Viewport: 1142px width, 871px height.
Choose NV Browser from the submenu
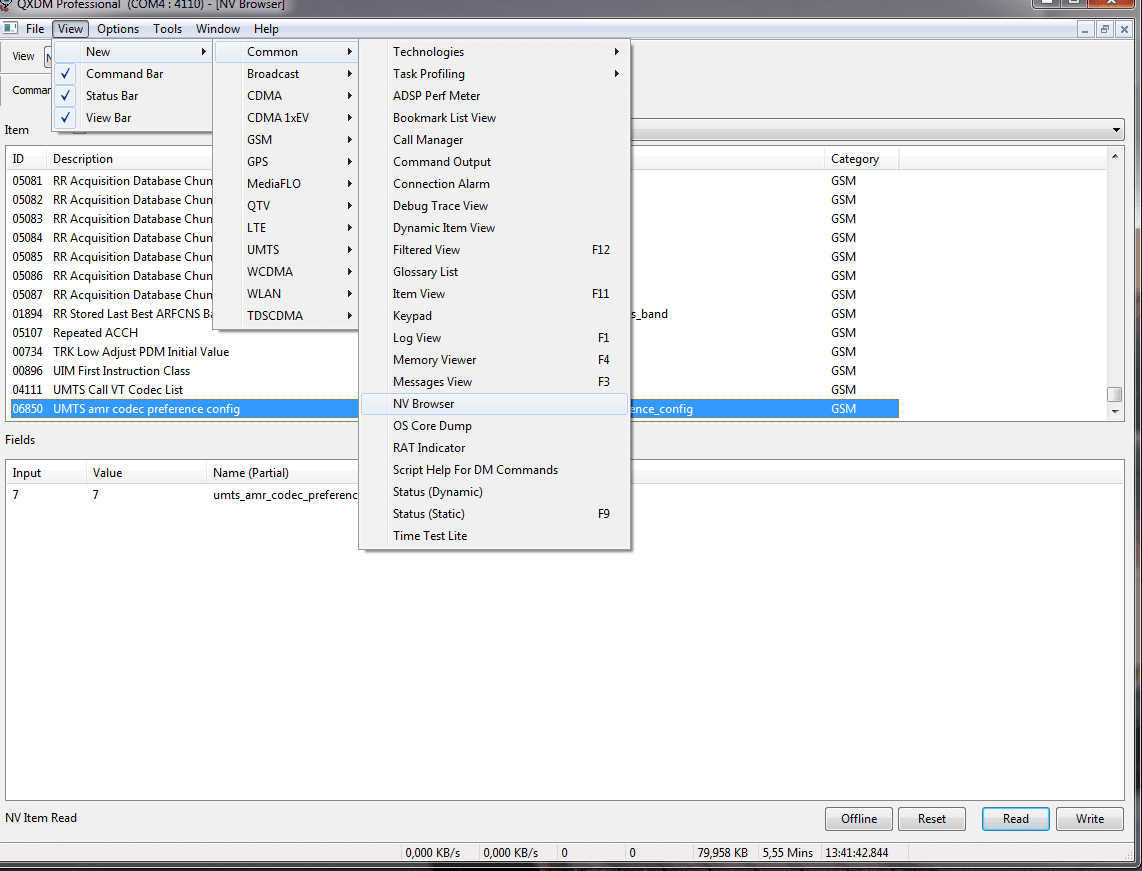495,403
